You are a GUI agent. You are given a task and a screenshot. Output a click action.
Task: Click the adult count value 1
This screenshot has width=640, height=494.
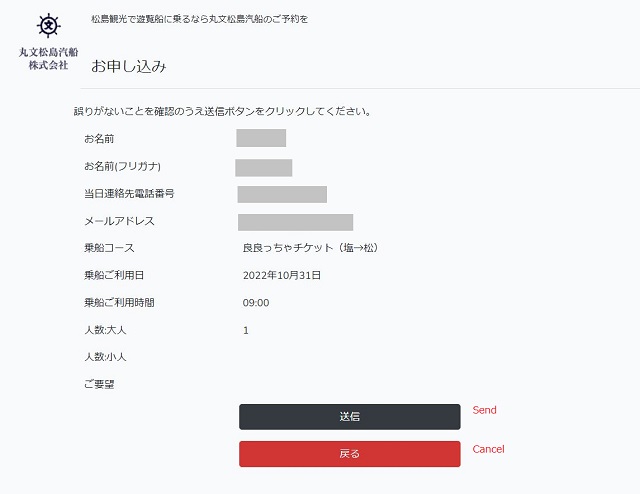pos(246,330)
